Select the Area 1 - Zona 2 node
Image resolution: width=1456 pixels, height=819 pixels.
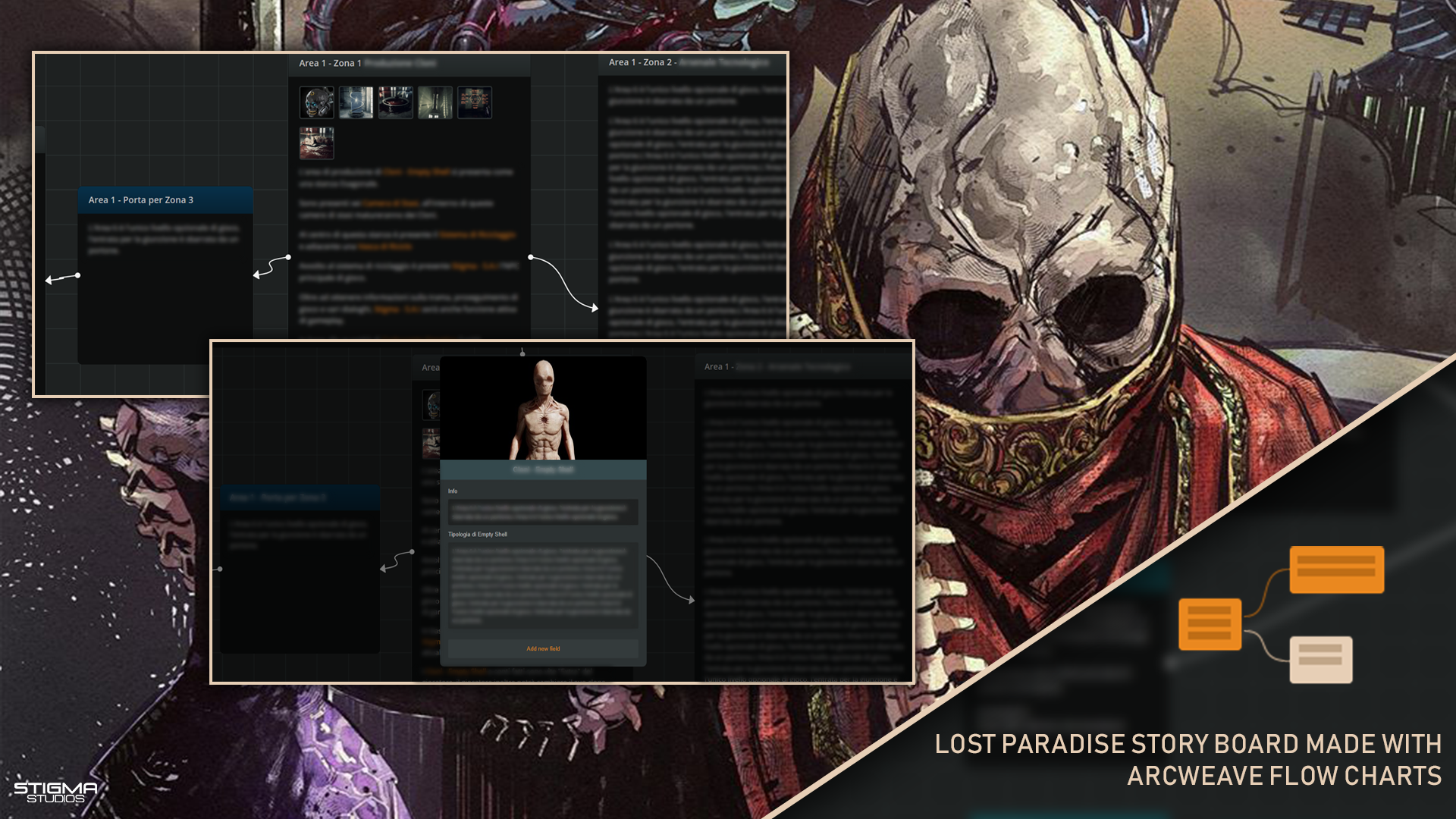tap(667, 63)
